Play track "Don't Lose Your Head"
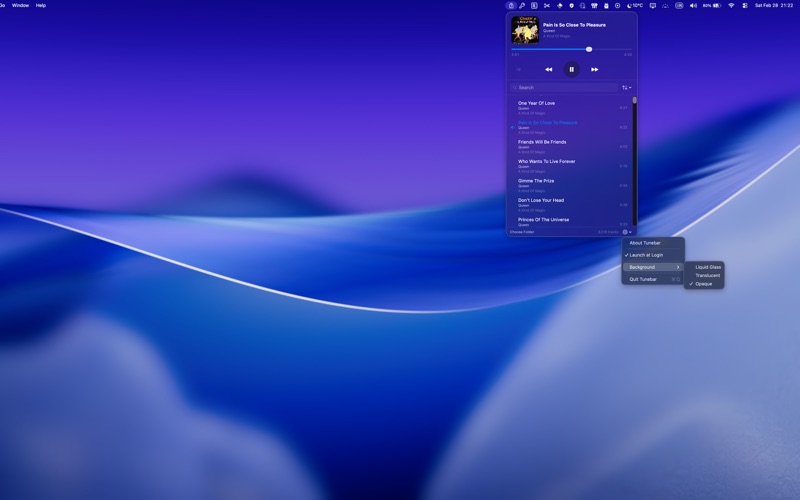This screenshot has width=800, height=500. [570, 205]
